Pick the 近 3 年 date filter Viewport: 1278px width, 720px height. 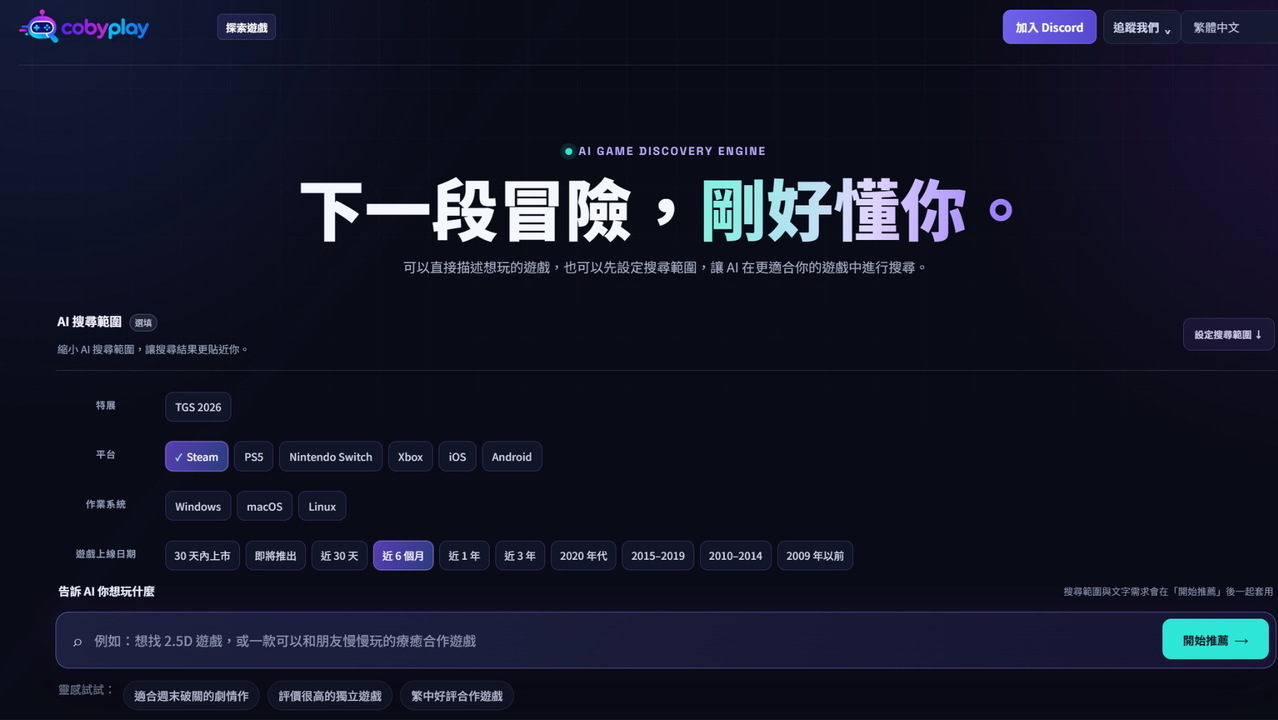520,555
